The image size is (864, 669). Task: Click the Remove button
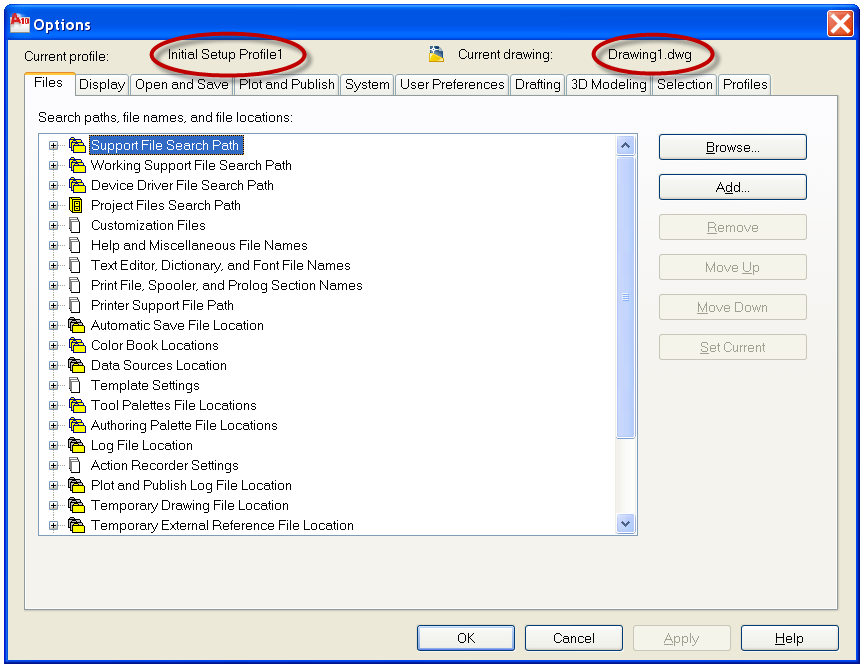click(x=733, y=228)
